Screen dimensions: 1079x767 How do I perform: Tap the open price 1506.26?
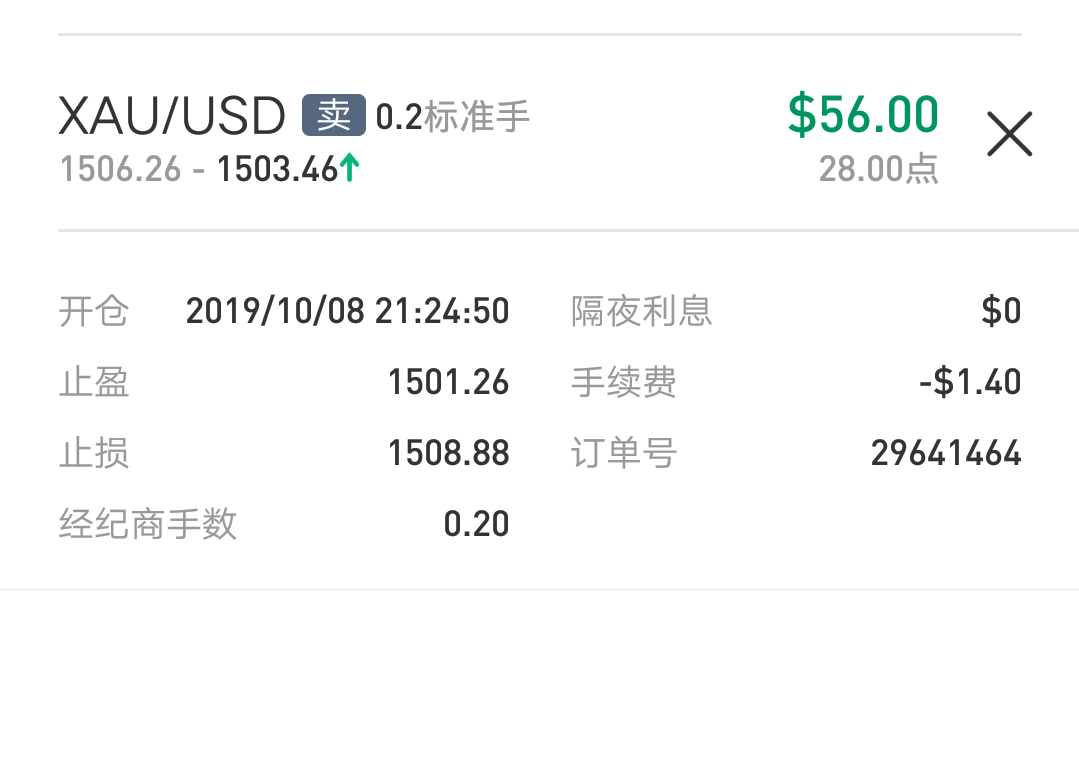(x=120, y=169)
